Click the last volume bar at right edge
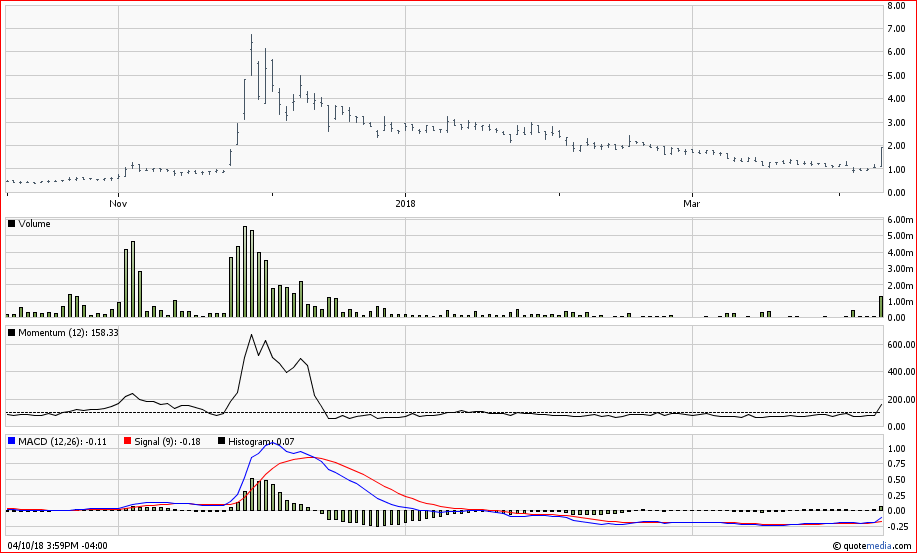 (881, 307)
